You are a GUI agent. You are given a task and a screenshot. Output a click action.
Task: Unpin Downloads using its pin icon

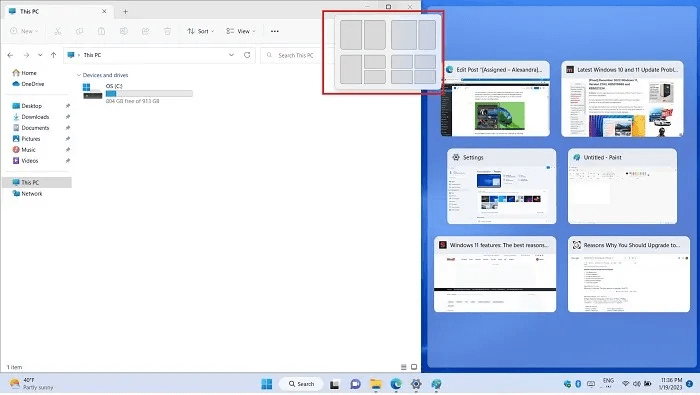(68, 117)
